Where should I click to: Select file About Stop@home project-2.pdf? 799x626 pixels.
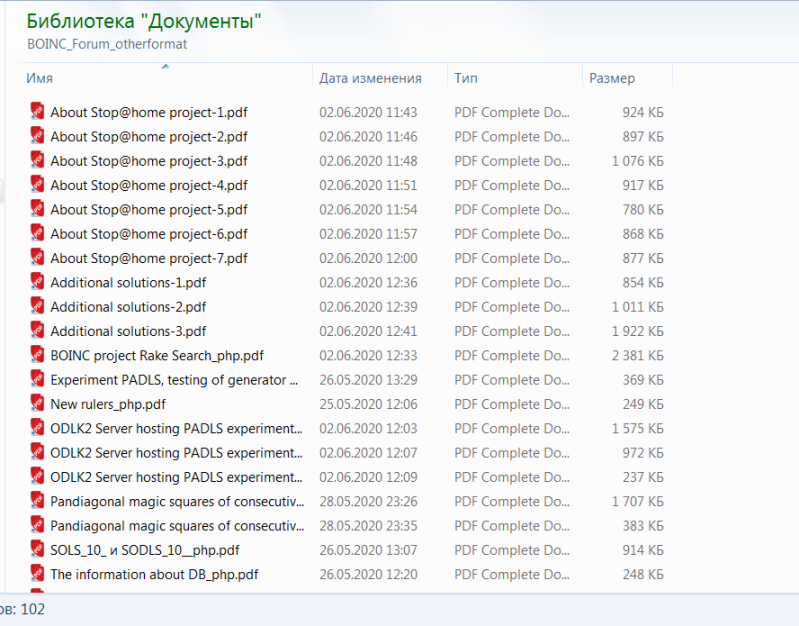click(149, 137)
